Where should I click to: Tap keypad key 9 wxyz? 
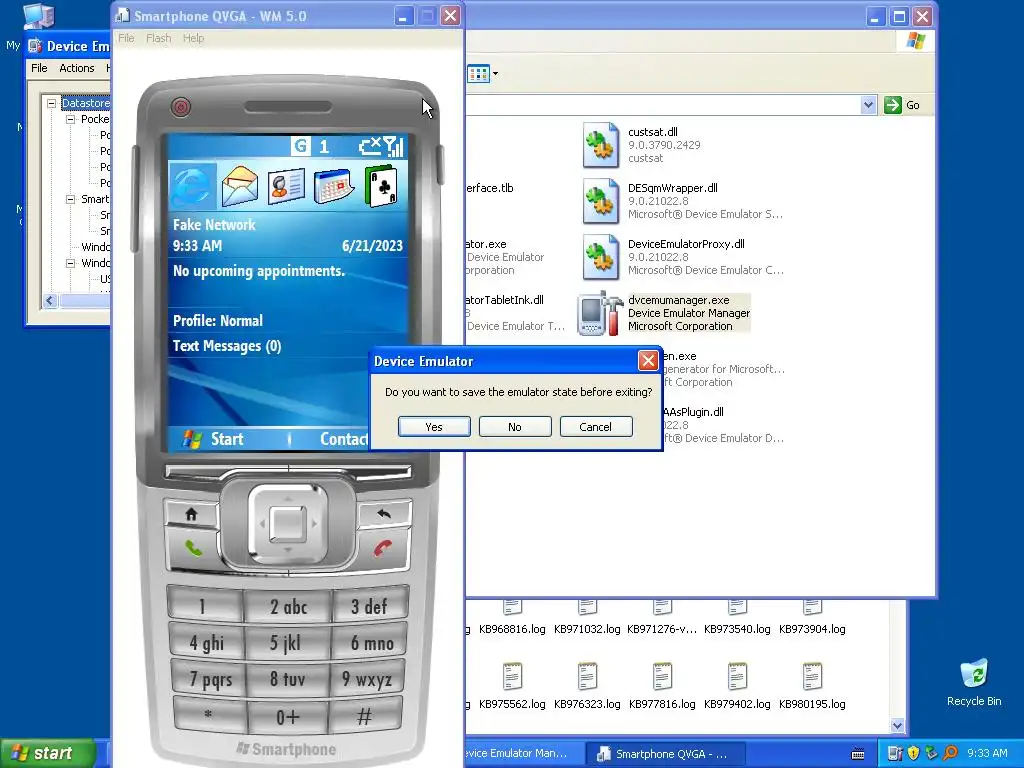pyautogui.click(x=367, y=680)
